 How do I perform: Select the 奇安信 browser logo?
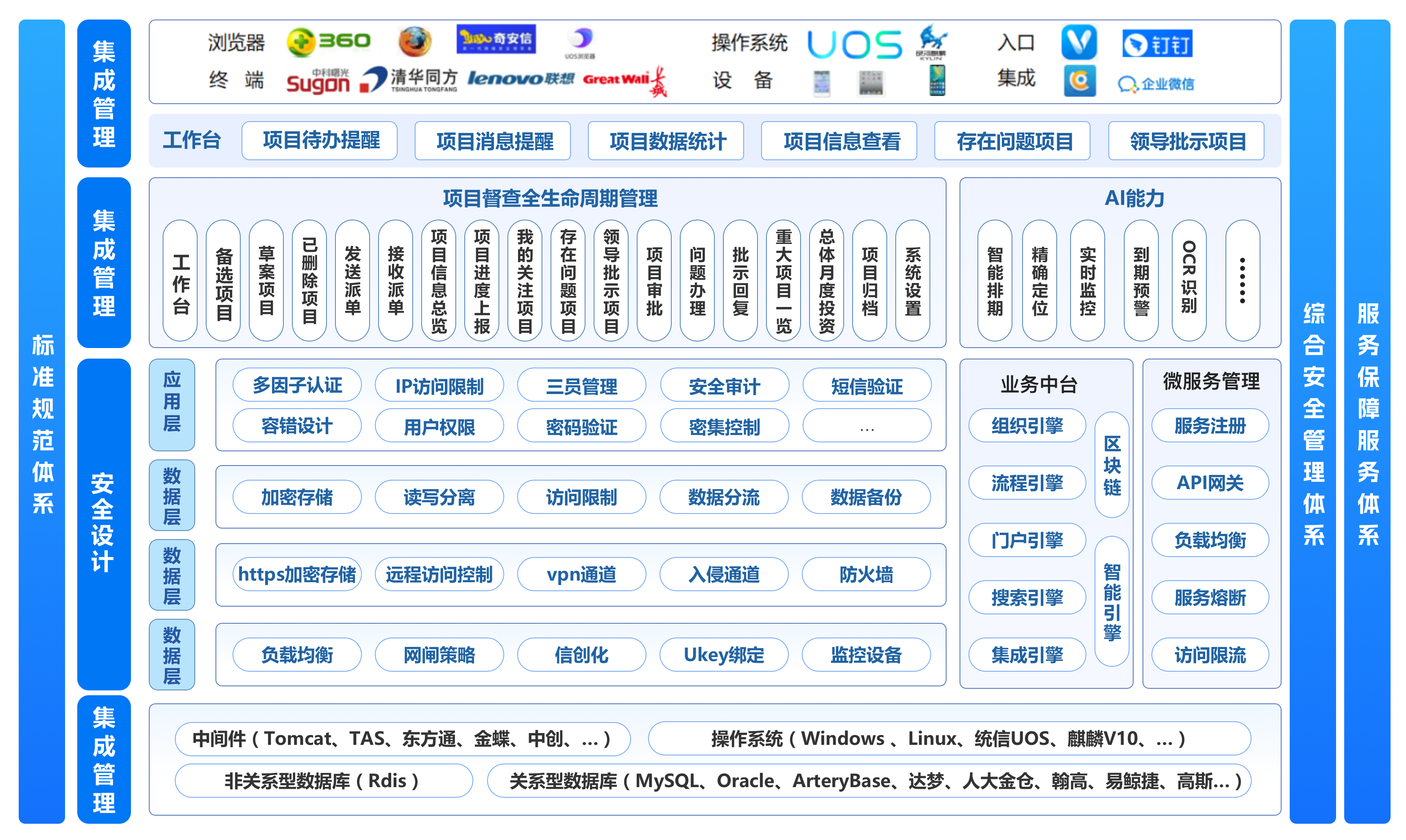coord(496,39)
